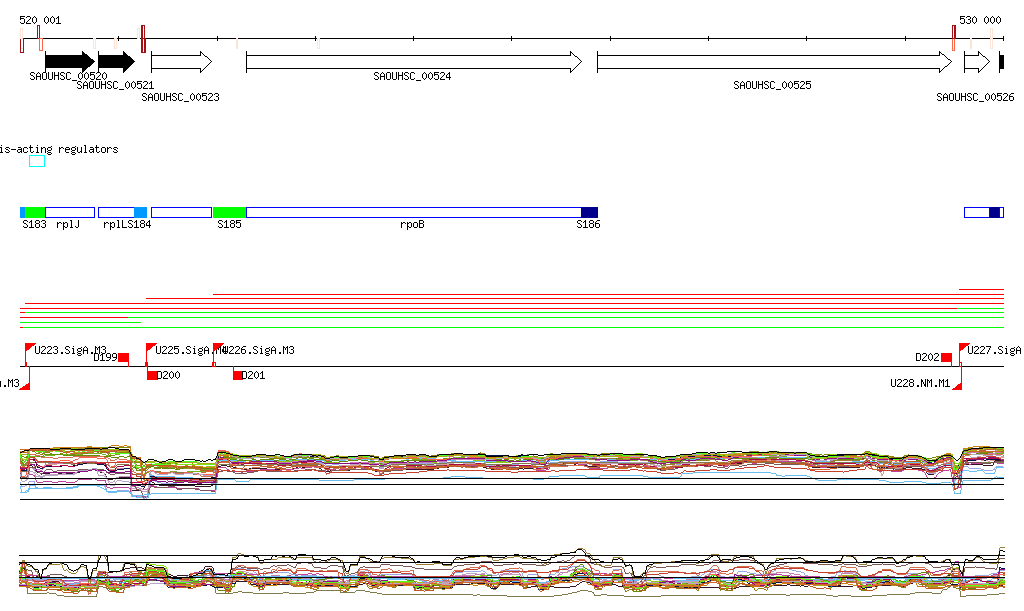The height and width of the screenshot is (611, 1024).
Task: Select the green S183 segment
Action: (x=35, y=213)
